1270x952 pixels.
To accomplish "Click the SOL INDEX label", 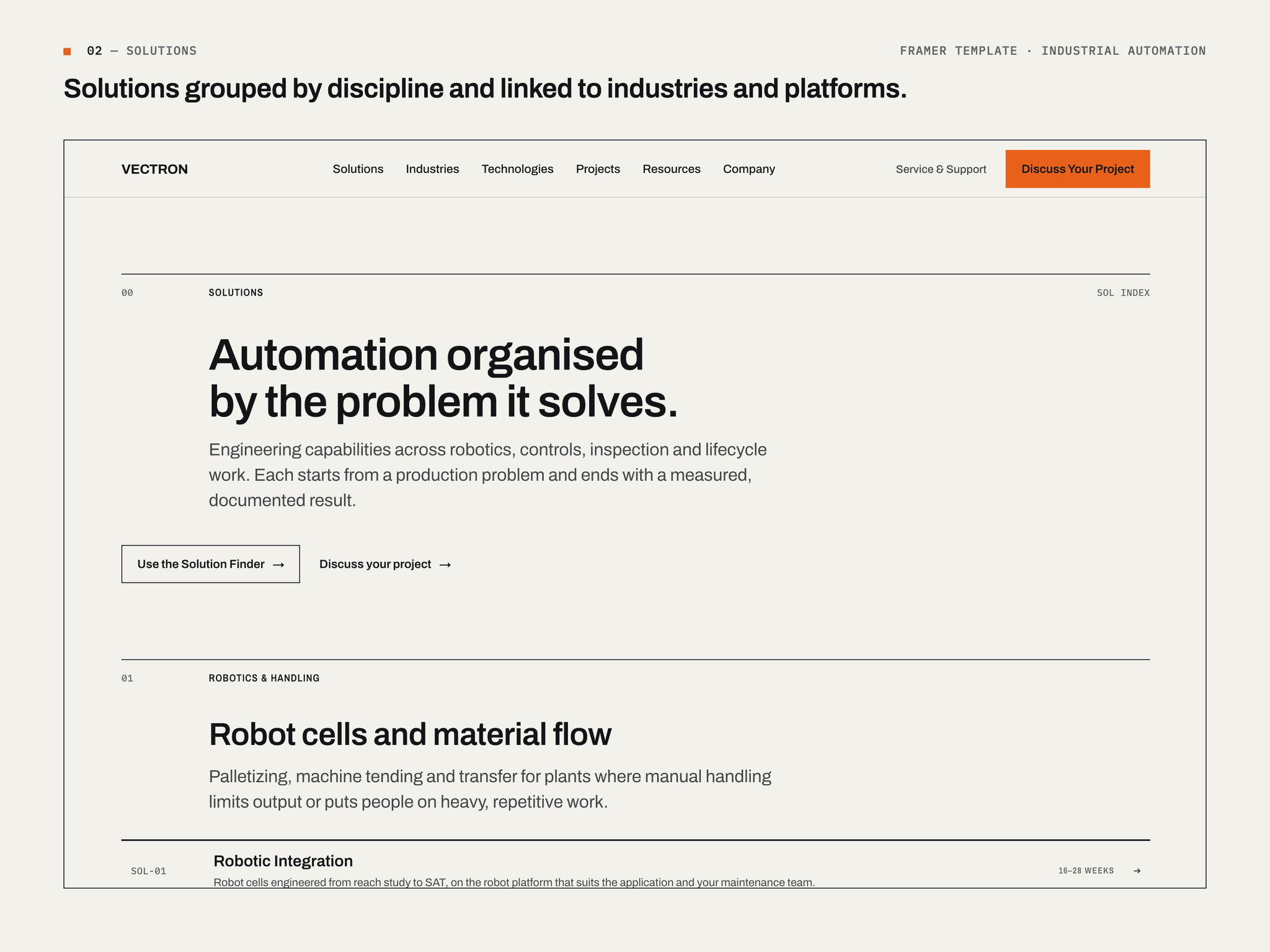I will (x=1123, y=293).
